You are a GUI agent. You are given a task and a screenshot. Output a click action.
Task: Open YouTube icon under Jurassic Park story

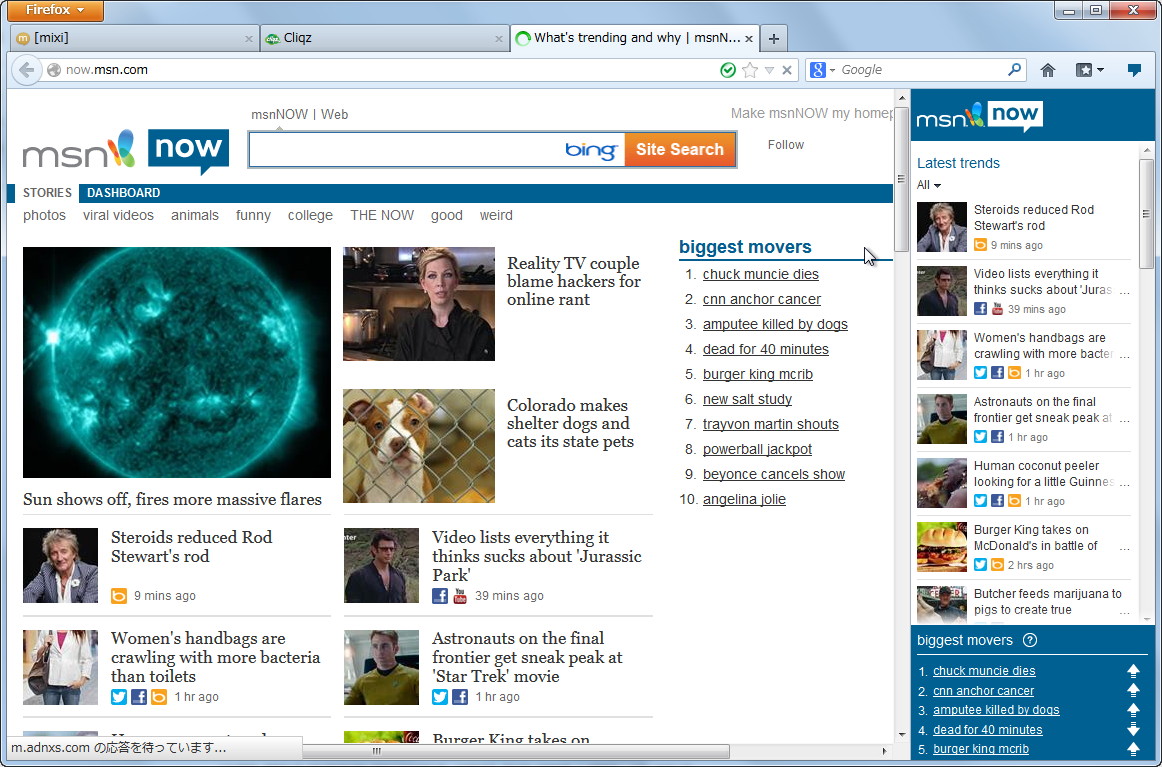coord(459,596)
